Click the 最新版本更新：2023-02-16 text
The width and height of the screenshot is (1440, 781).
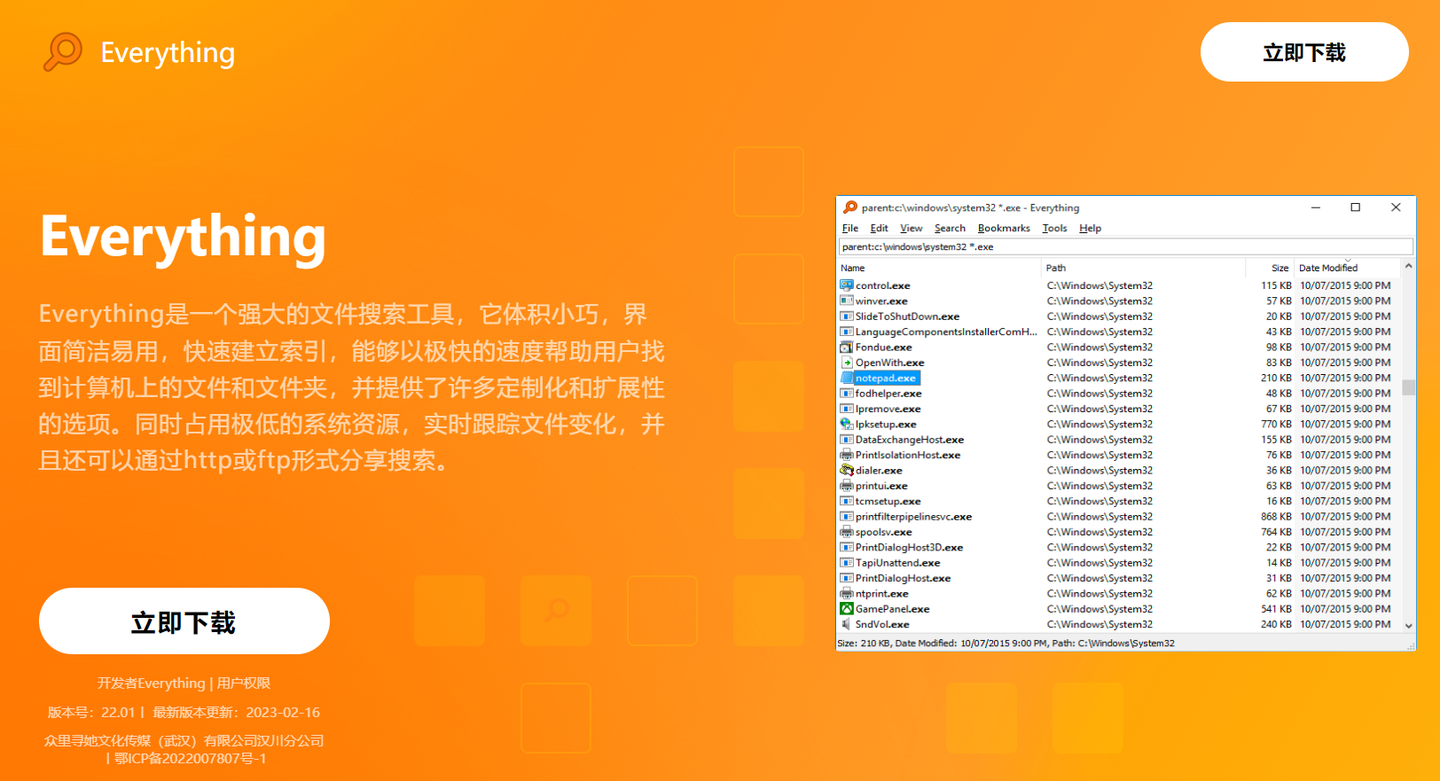coord(236,712)
